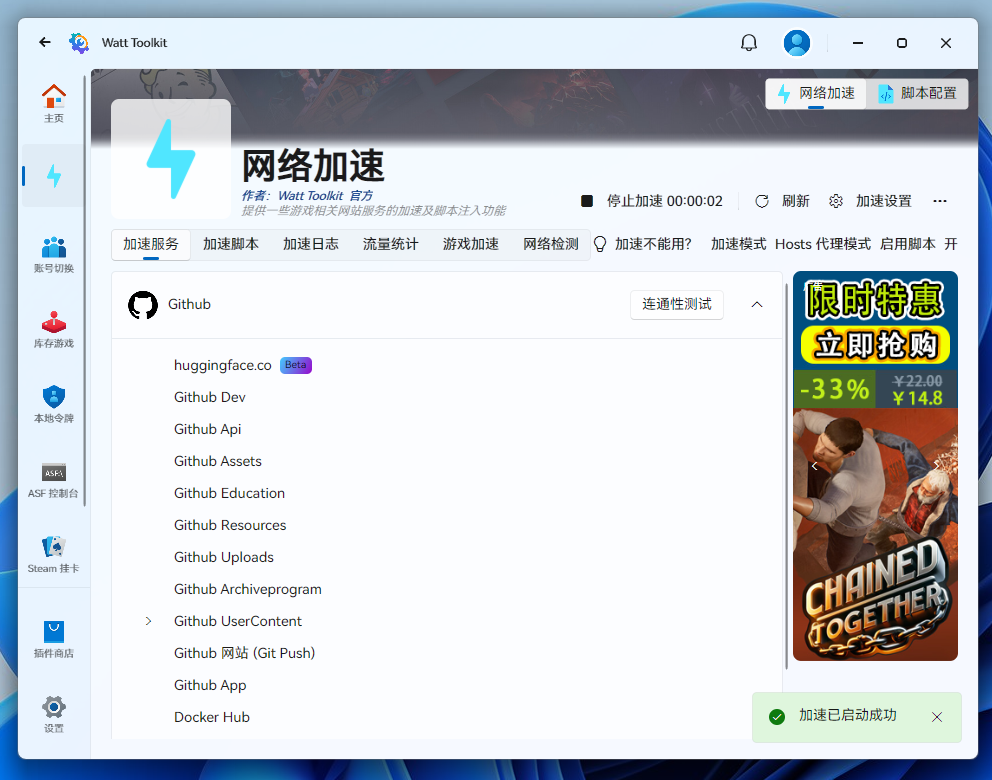Open the notifications bell
Viewport: 992px width, 780px height.
(x=748, y=42)
